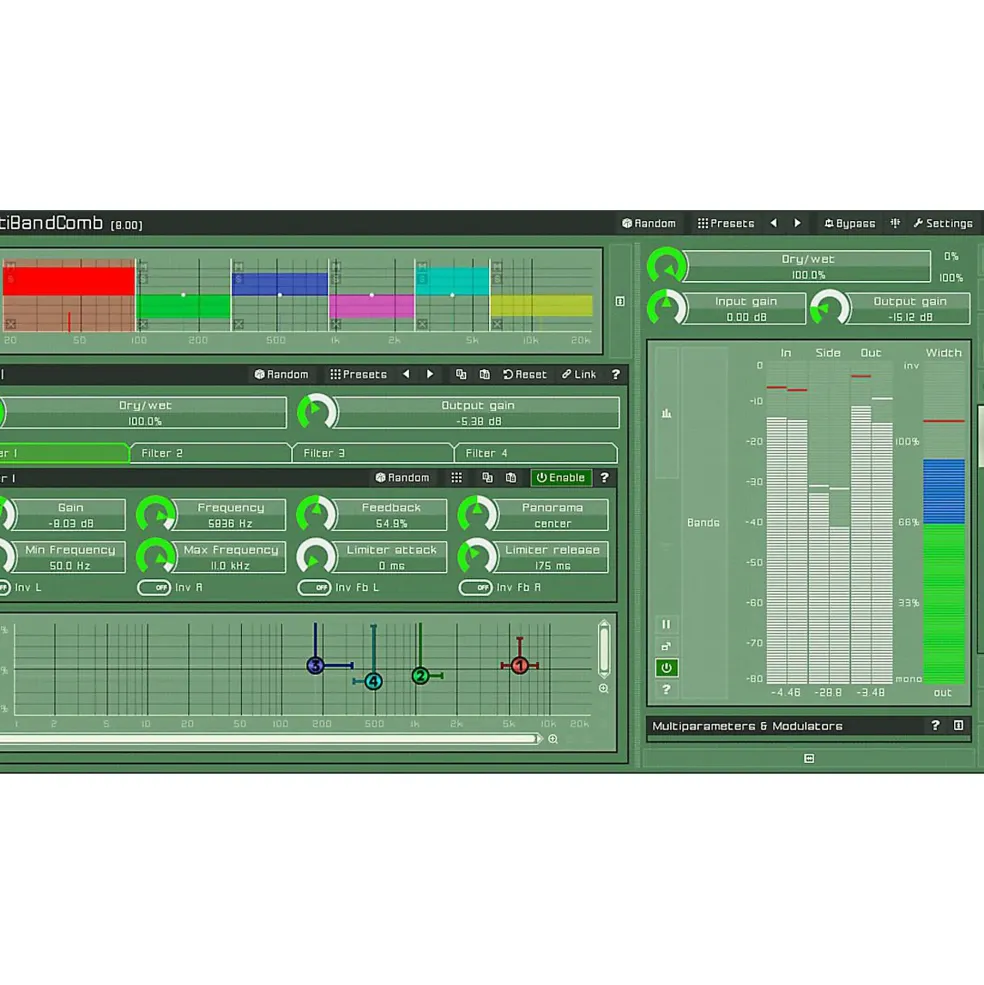Toggle the Inv Fb R switch
This screenshot has width=984, height=985.
point(475,587)
